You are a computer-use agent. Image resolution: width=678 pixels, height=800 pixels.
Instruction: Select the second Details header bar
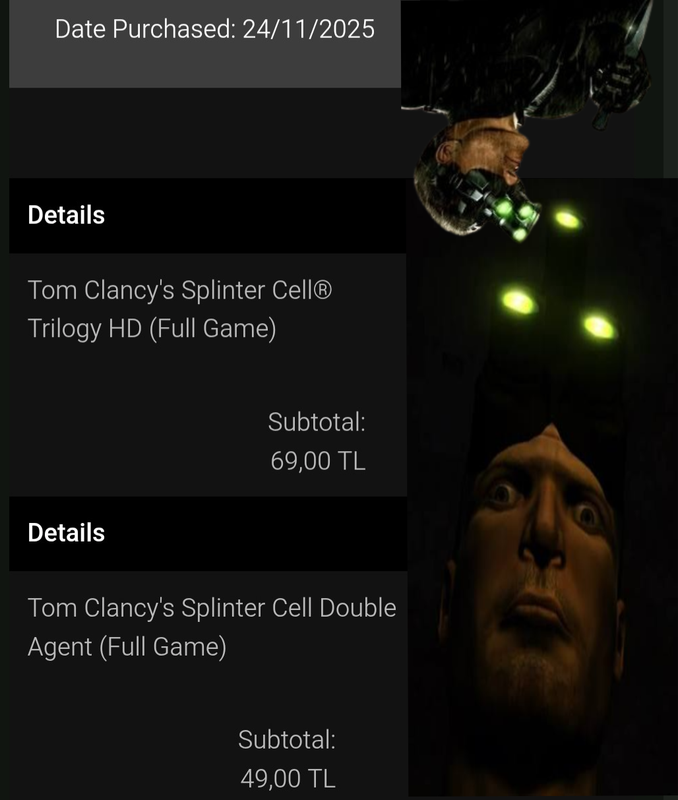pos(208,533)
